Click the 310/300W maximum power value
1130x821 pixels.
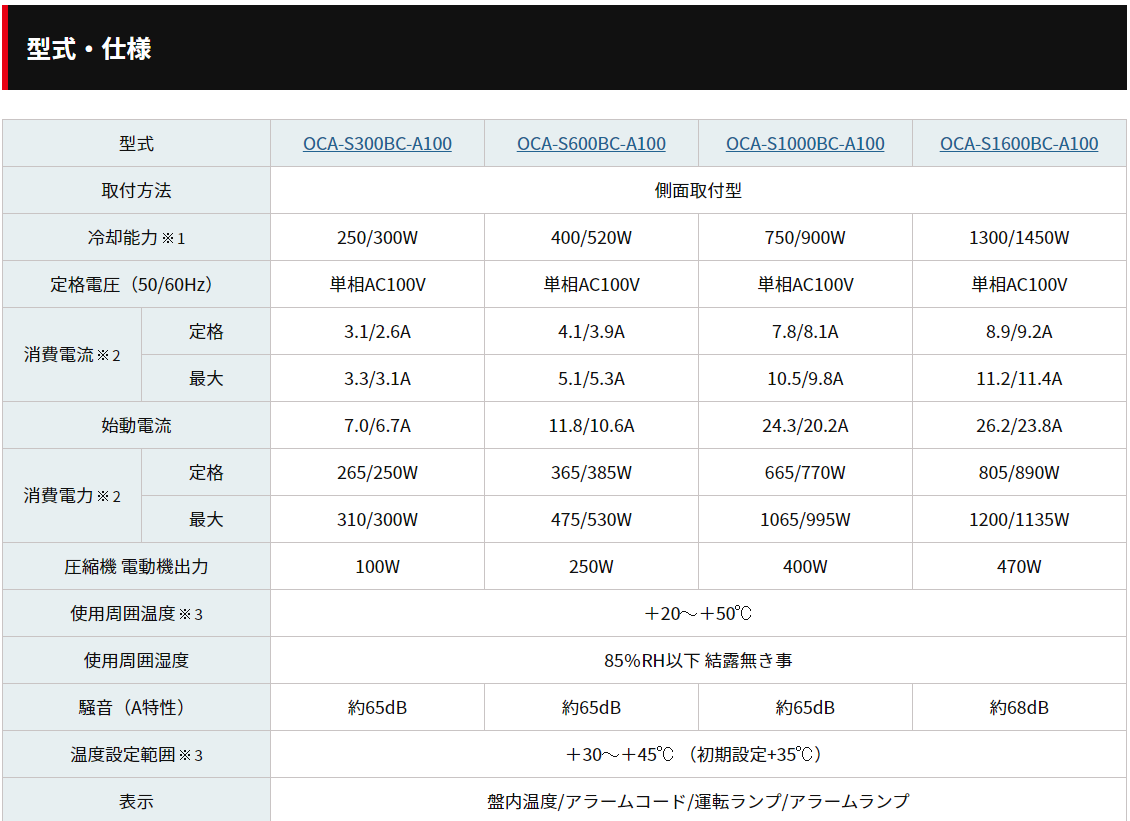[x=377, y=519]
